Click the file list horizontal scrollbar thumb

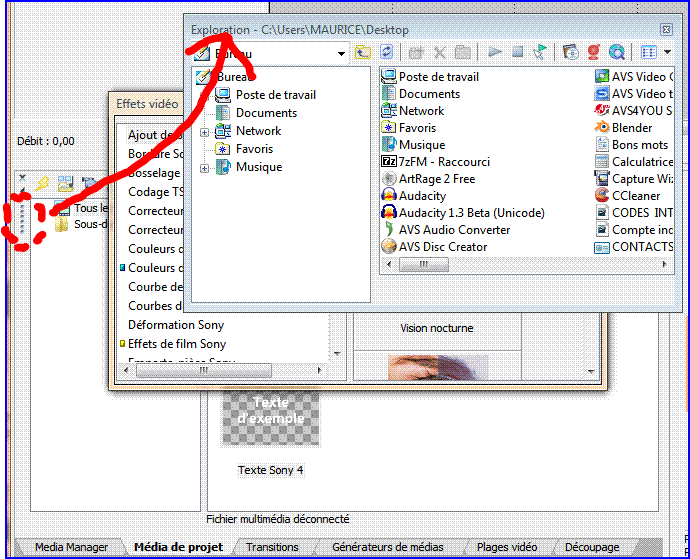pyautogui.click(x=423, y=265)
